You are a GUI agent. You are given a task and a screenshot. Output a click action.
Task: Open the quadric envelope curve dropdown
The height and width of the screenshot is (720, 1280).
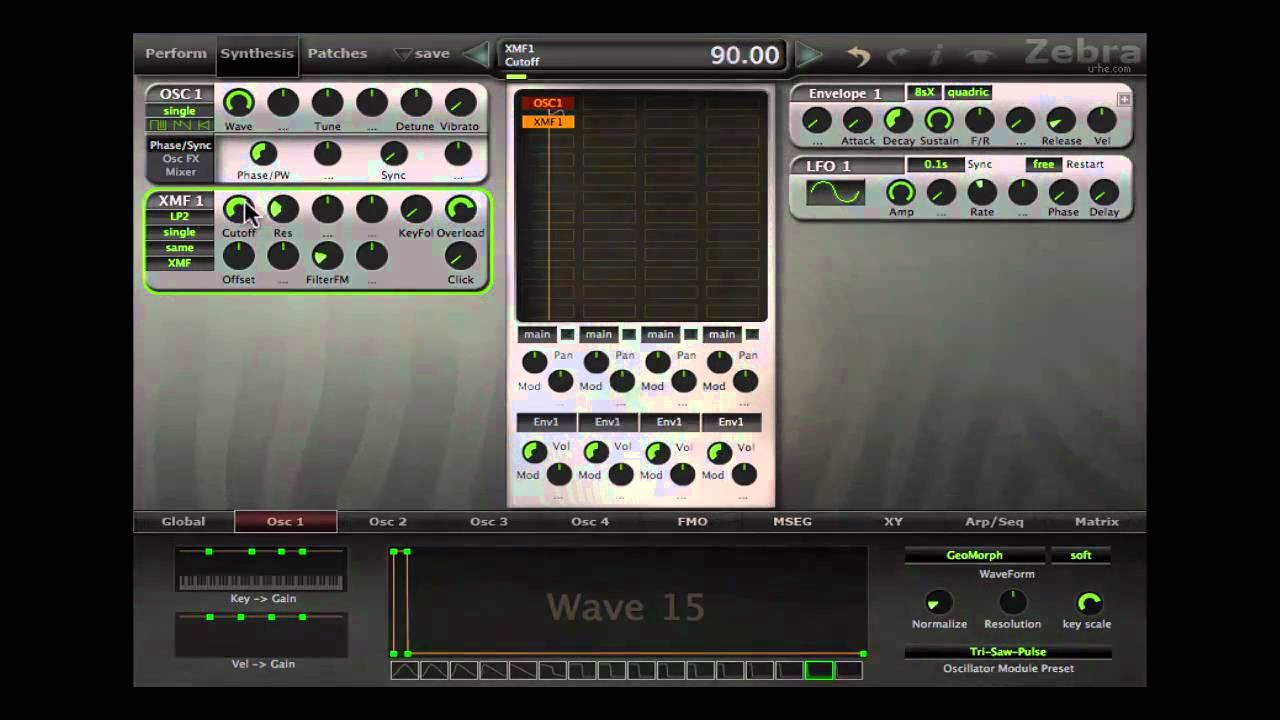click(x=968, y=92)
